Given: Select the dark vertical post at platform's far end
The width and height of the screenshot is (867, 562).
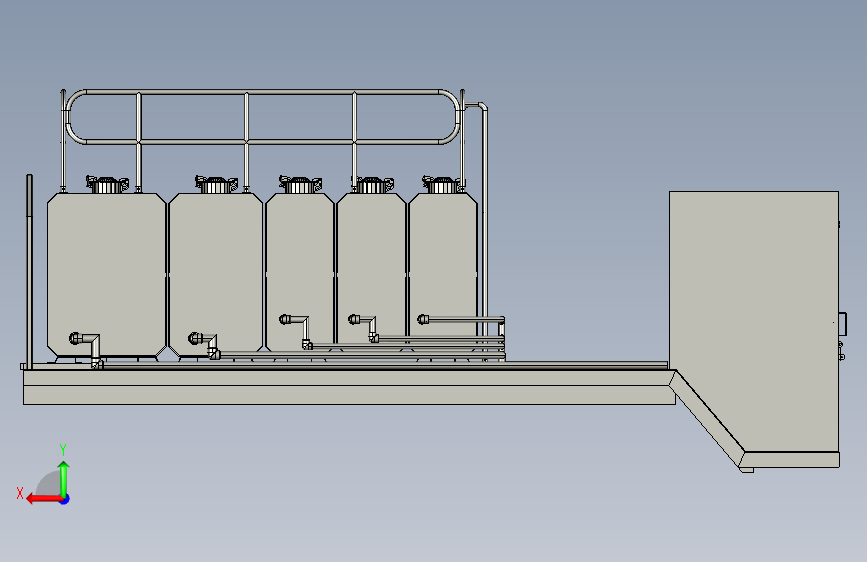Looking at the screenshot, I should (29, 272).
